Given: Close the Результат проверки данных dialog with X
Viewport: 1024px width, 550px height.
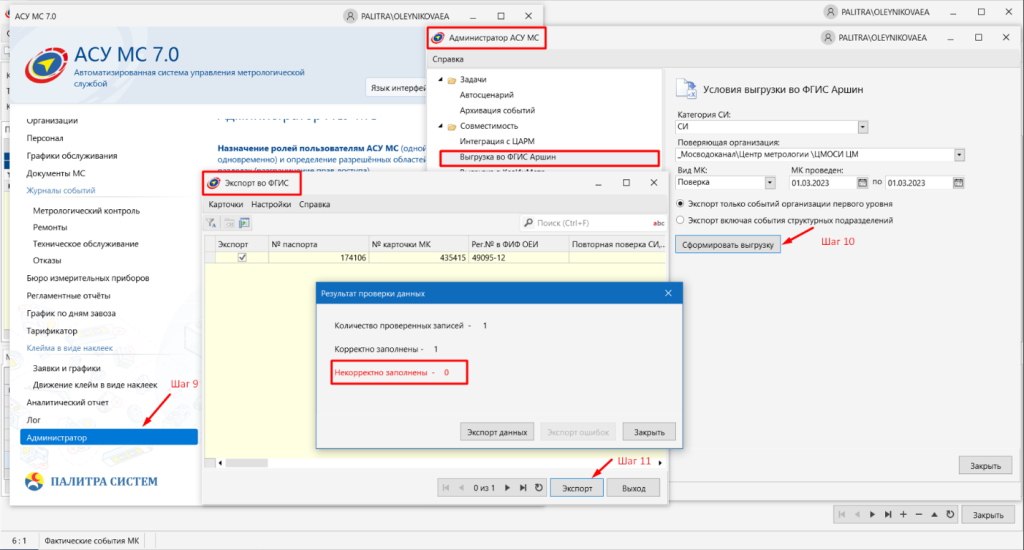Looking at the screenshot, I should click(x=668, y=293).
